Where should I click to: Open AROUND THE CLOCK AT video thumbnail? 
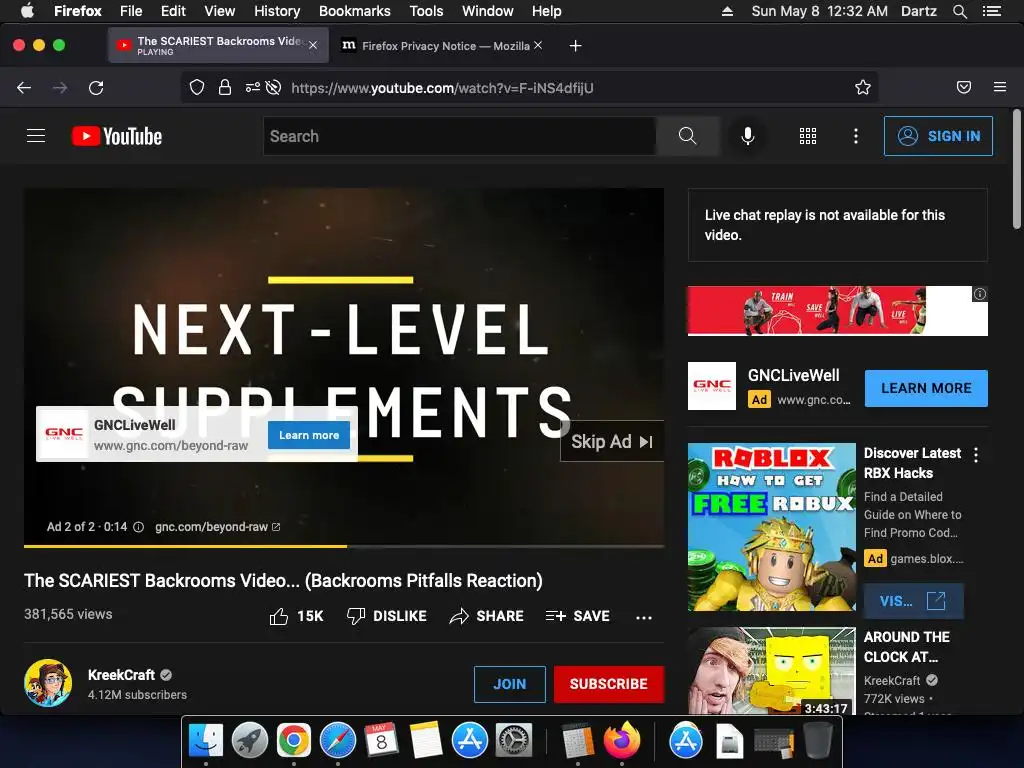point(772,671)
